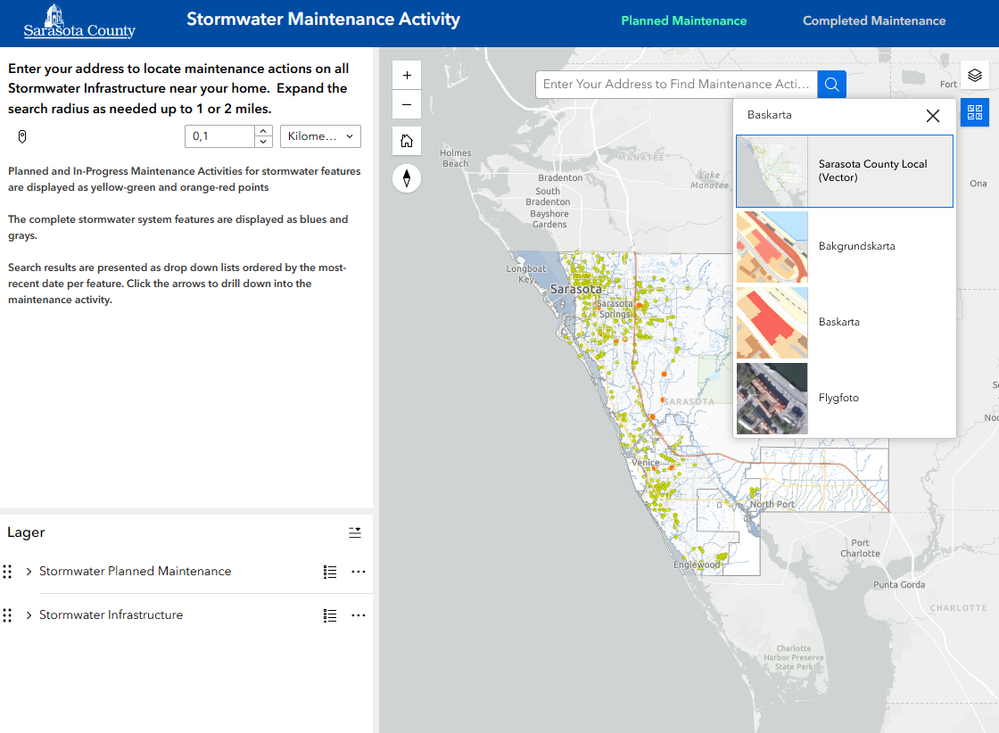
Task: Toggle the basemap gallery icon
Action: 975,112
